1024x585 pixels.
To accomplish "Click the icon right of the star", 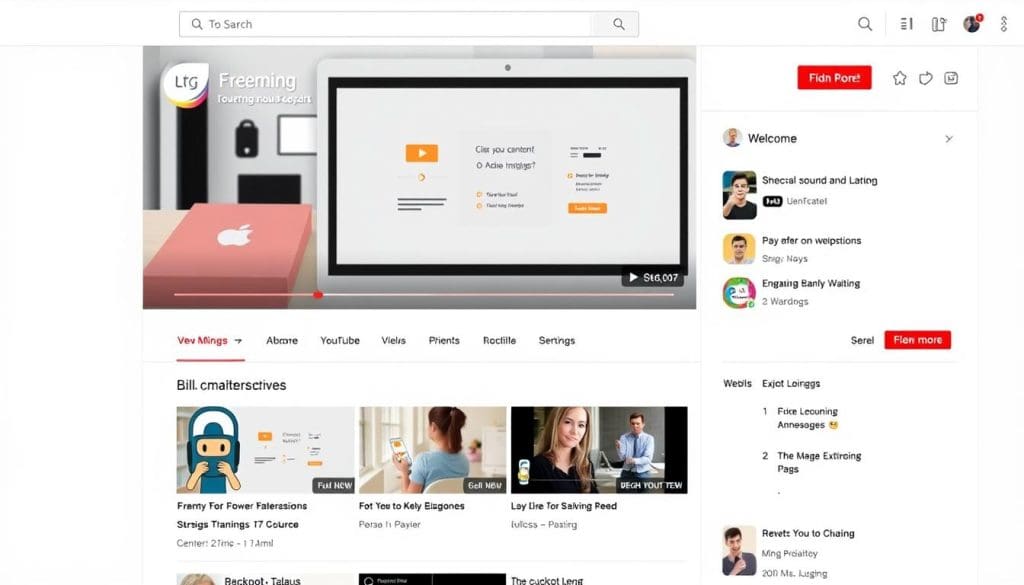I will click(926, 78).
